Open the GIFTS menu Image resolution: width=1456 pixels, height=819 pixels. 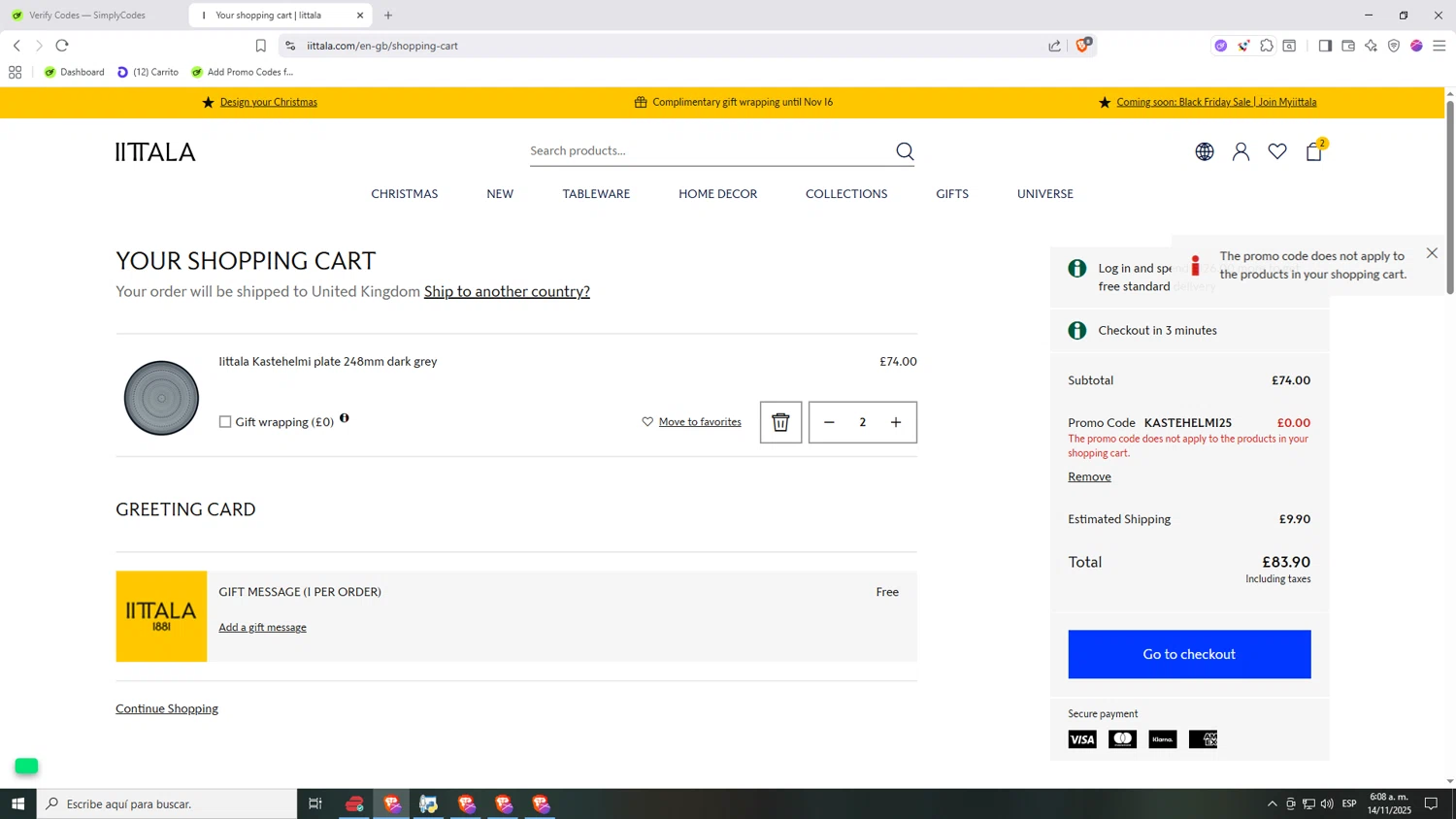952,194
